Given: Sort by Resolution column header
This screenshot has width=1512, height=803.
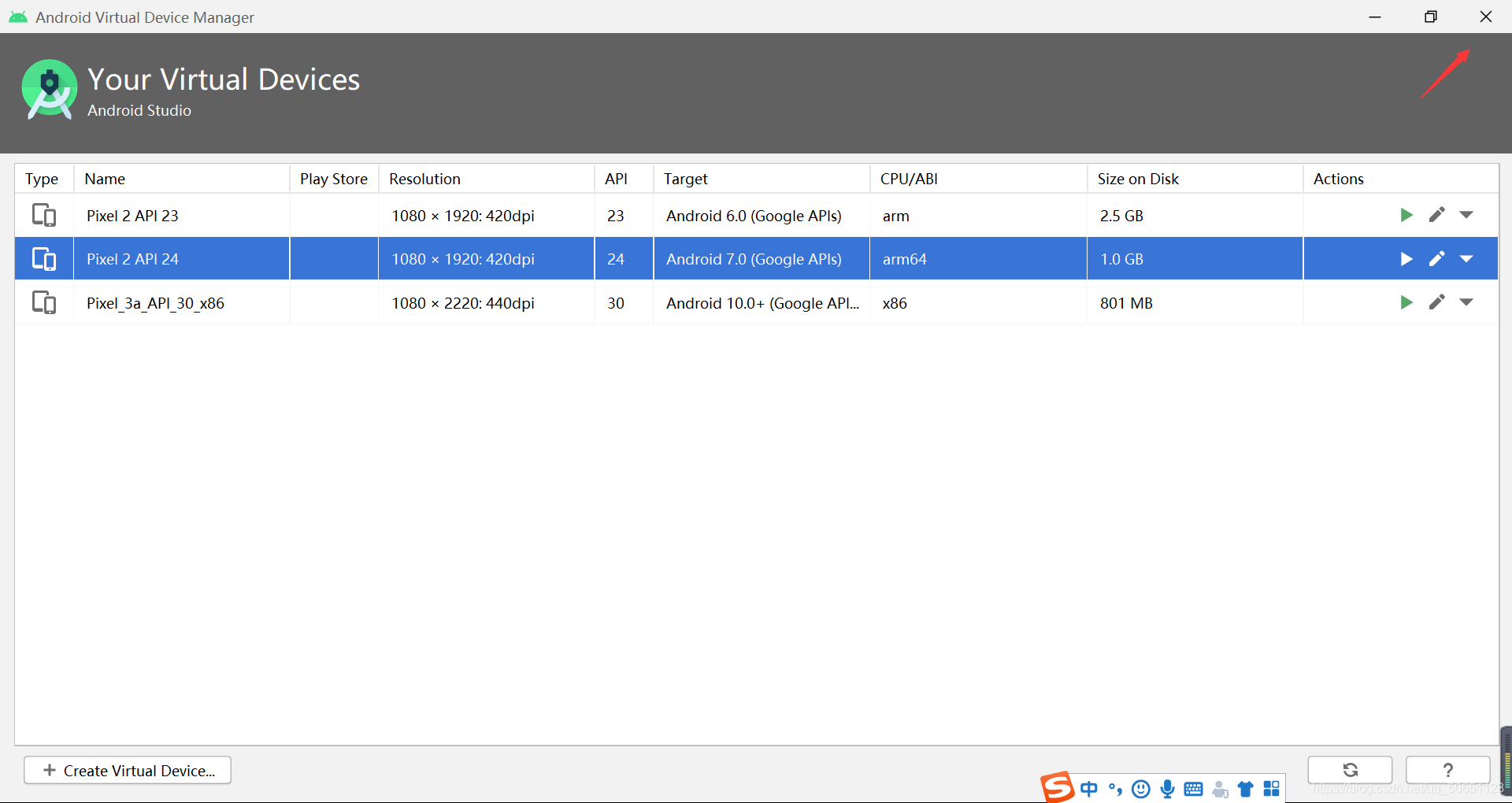Looking at the screenshot, I should point(487,179).
